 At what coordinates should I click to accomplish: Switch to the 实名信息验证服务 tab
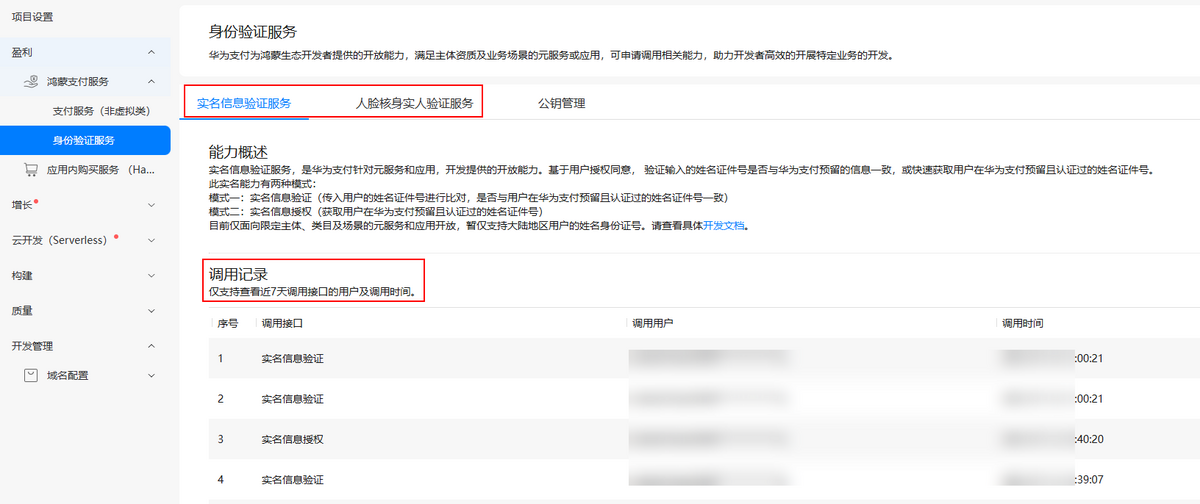[x=244, y=103]
